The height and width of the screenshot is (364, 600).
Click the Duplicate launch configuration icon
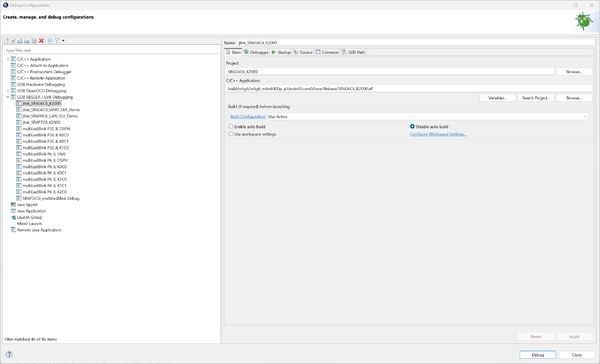click(x=34, y=41)
